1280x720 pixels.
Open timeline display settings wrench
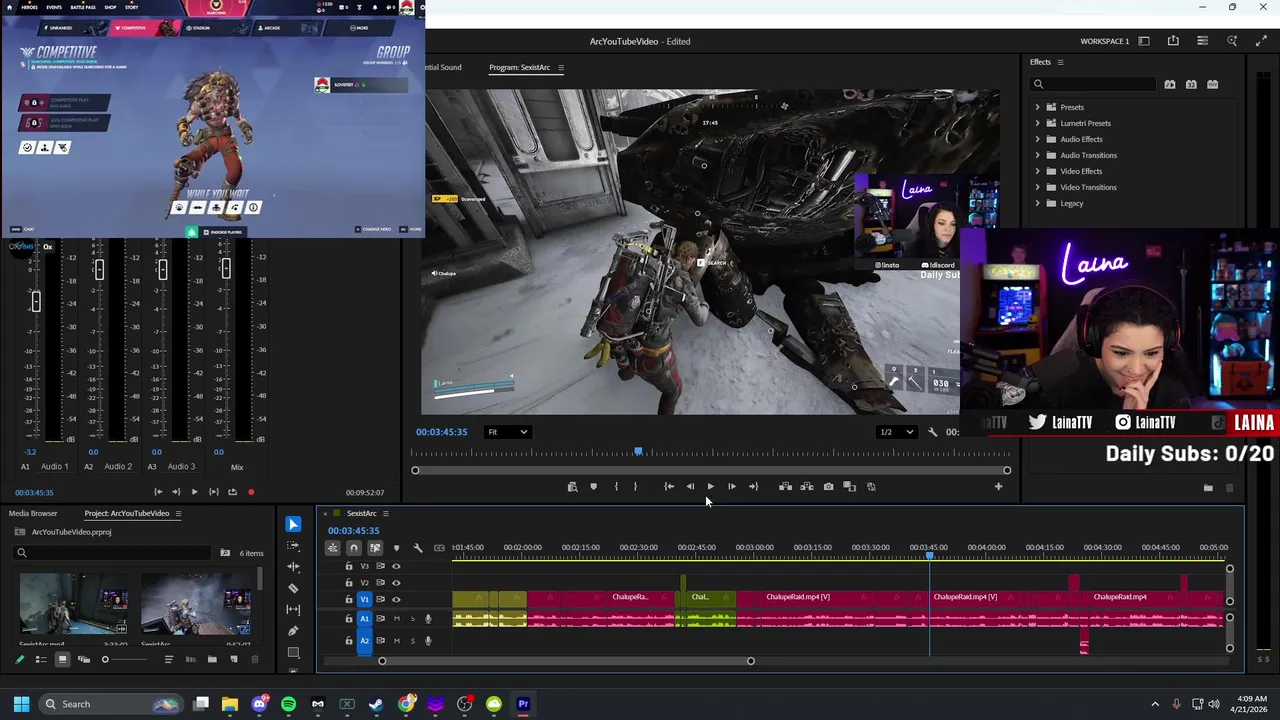pyautogui.click(x=418, y=548)
